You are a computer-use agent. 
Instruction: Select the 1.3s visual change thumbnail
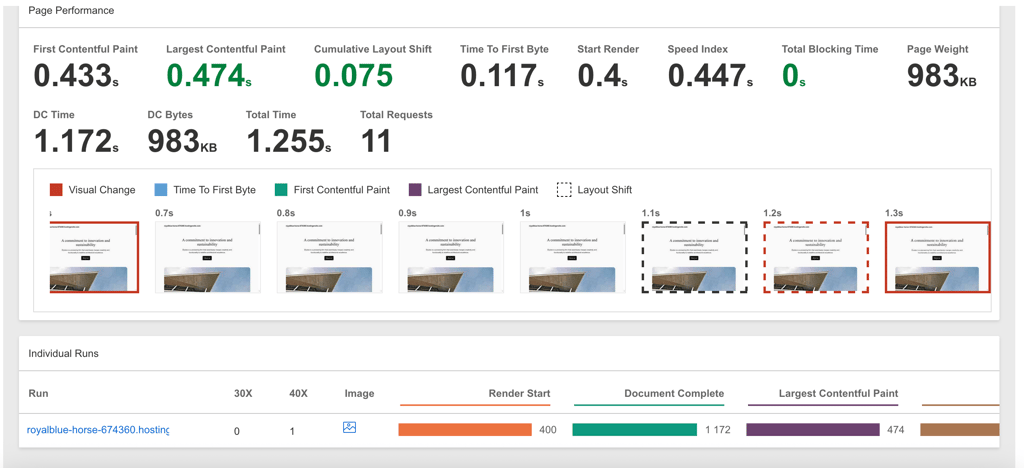938,257
